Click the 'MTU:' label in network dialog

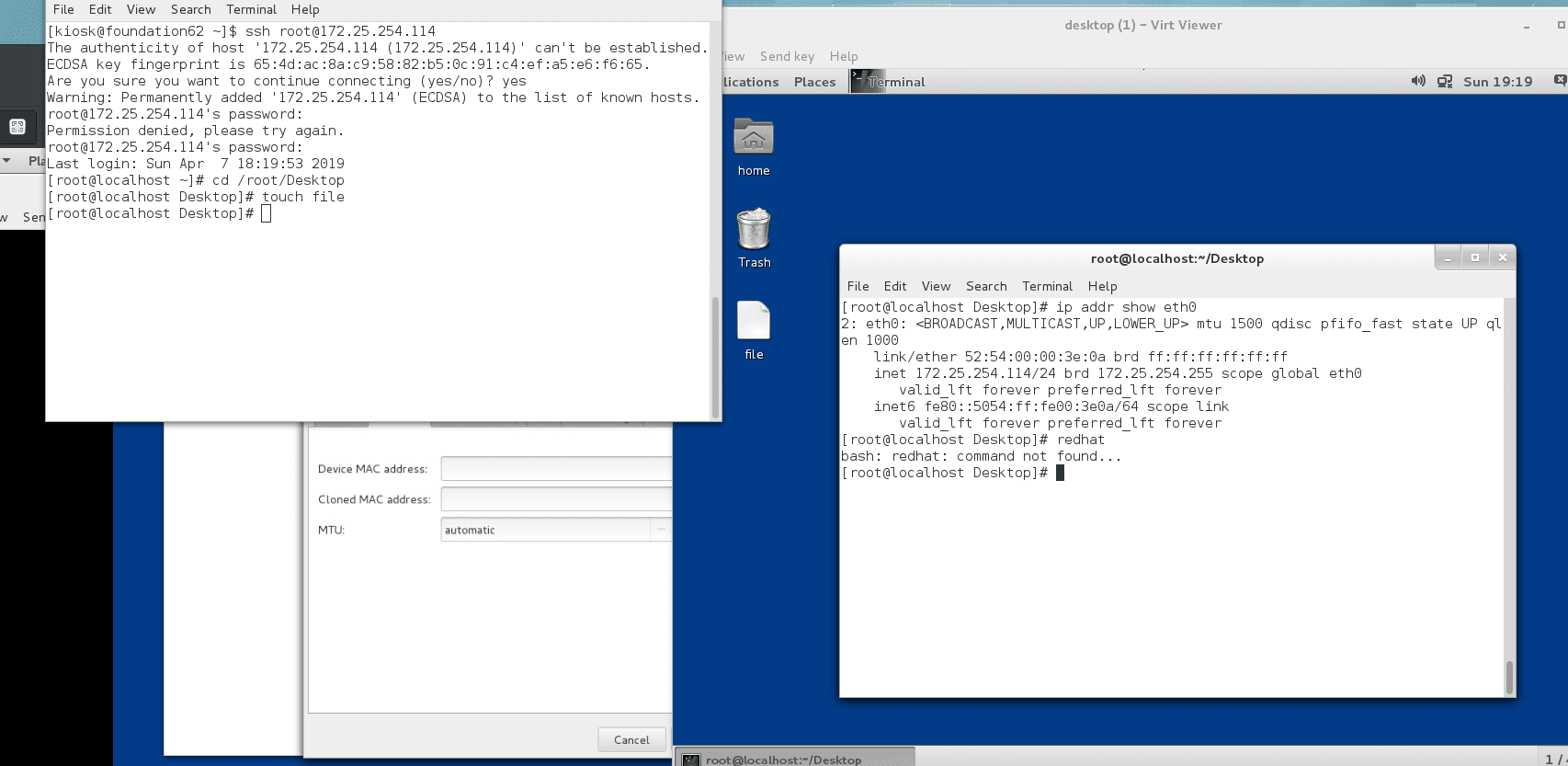tap(331, 530)
